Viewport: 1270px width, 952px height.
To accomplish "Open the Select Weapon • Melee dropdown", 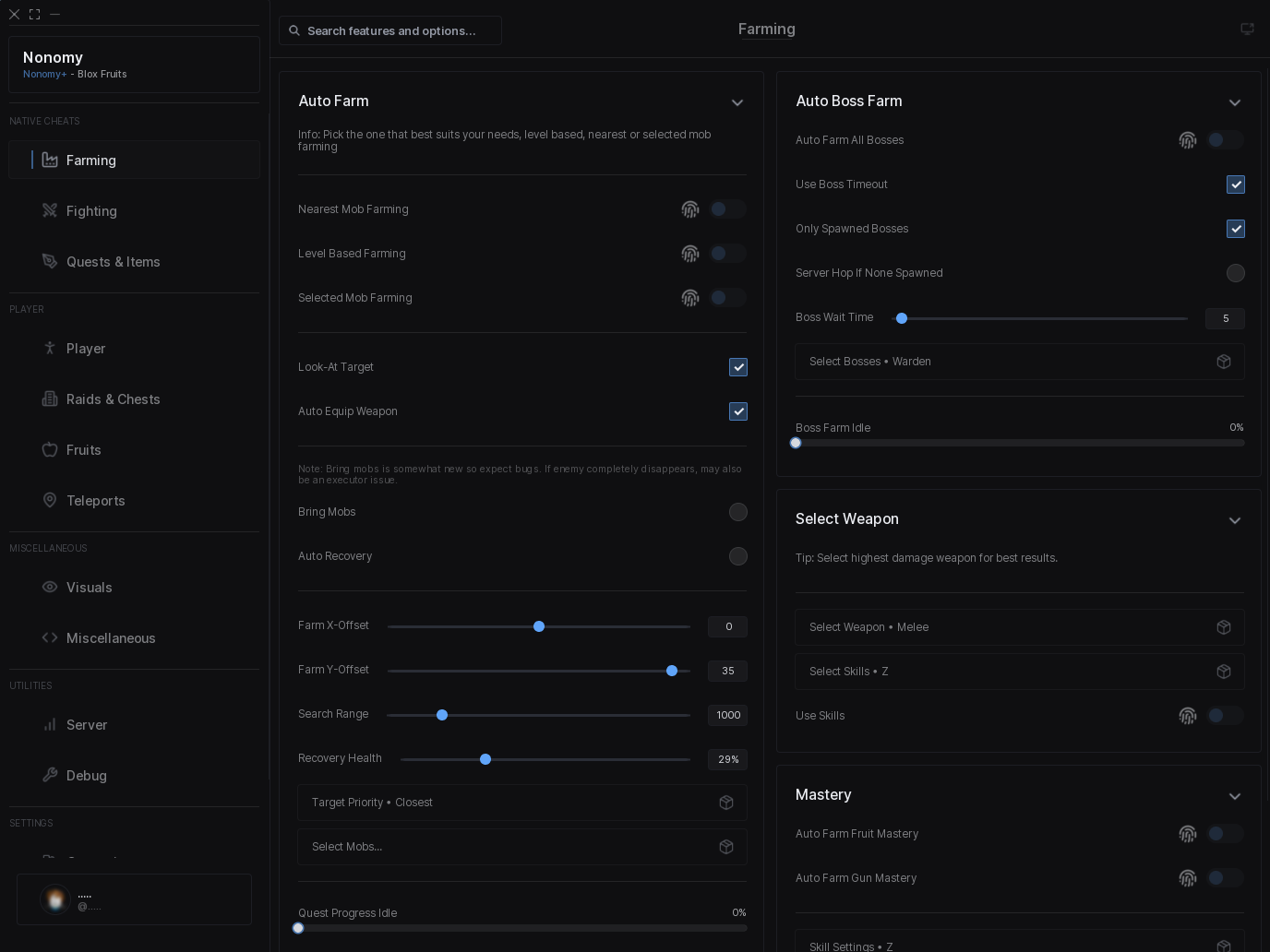I will tap(1020, 627).
